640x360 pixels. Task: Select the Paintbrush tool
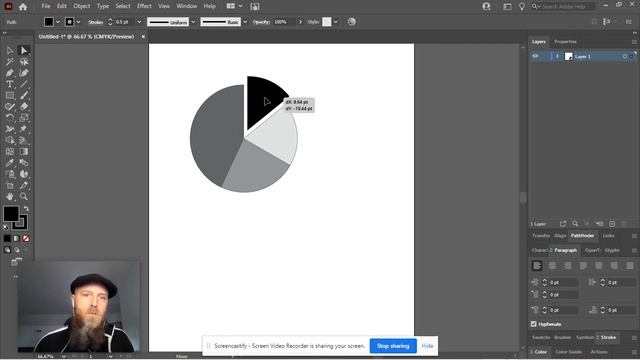pyautogui.click(x=24, y=96)
